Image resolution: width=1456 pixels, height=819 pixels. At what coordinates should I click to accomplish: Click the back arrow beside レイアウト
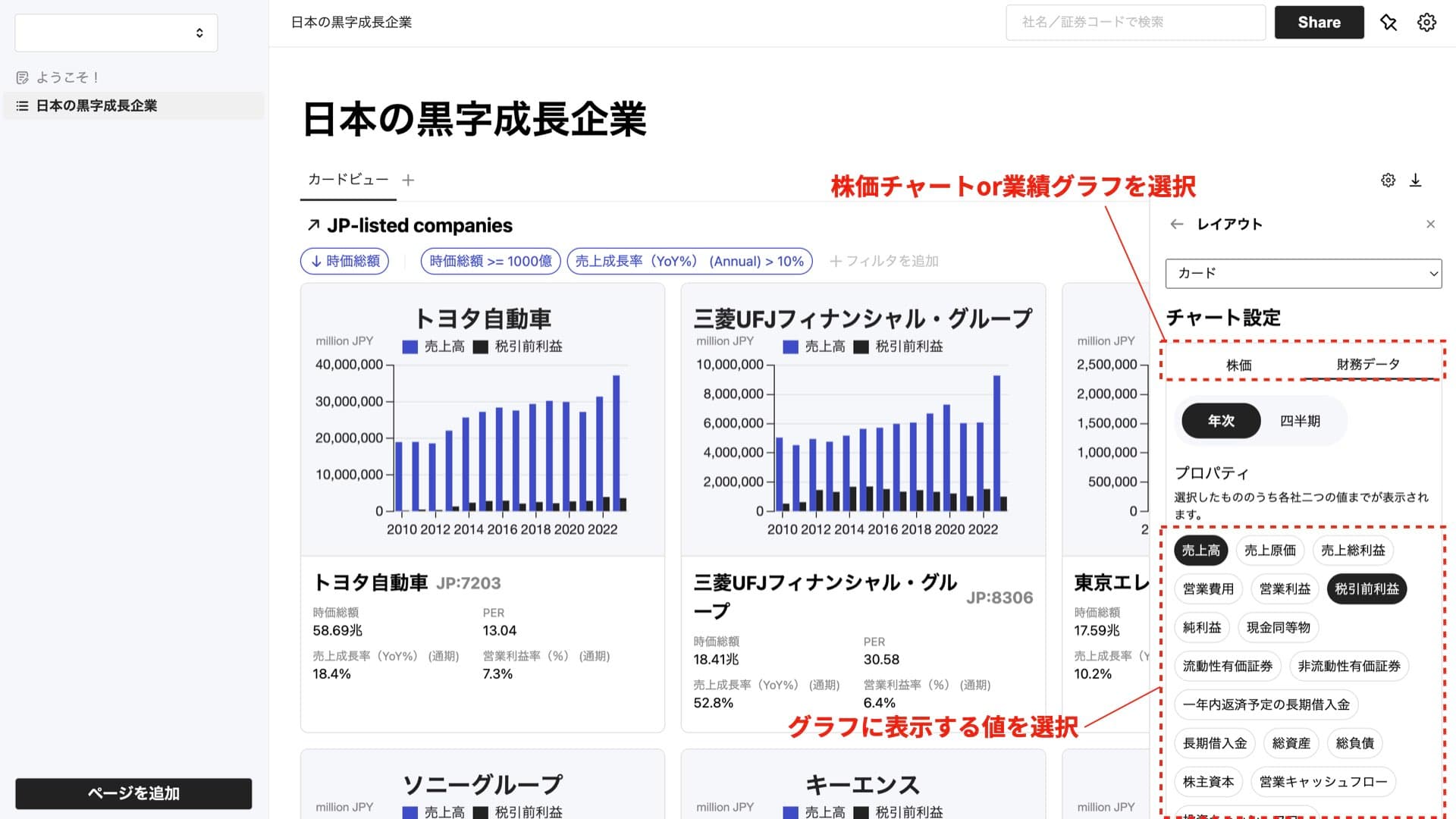[x=1176, y=224]
